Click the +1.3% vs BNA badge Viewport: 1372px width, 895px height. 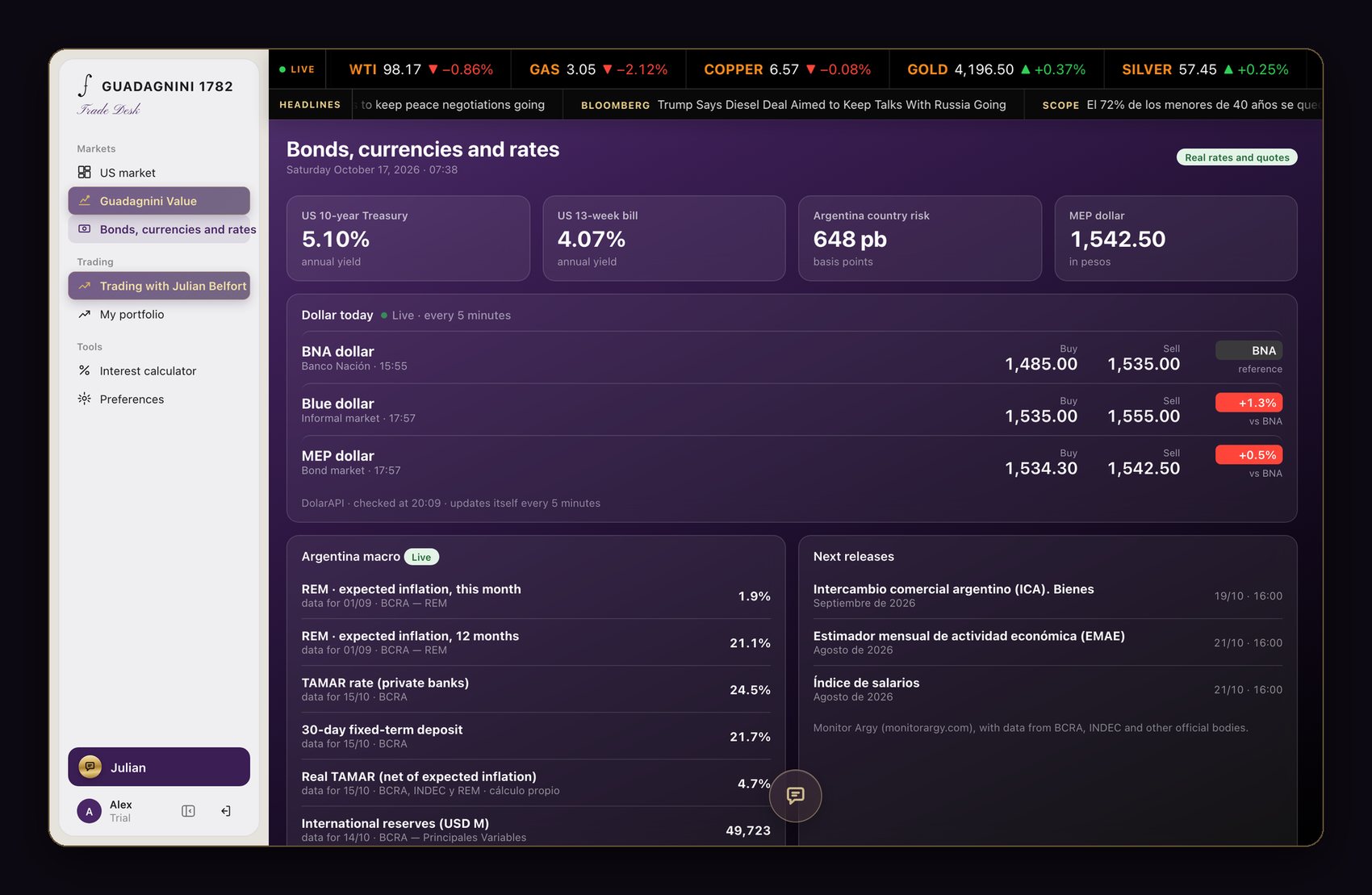click(1249, 403)
